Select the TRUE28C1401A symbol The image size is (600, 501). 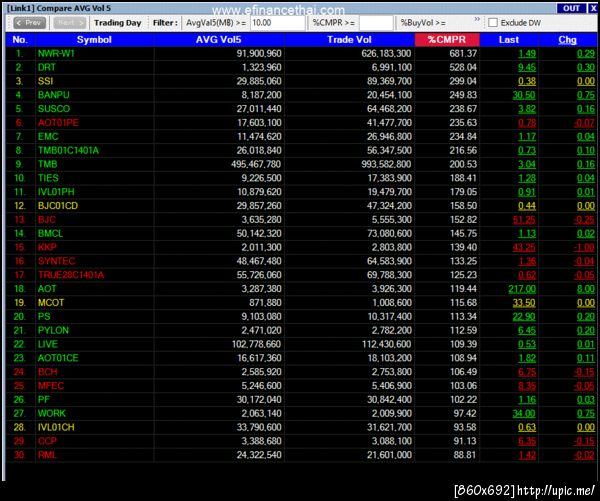pyautogui.click(x=71, y=275)
